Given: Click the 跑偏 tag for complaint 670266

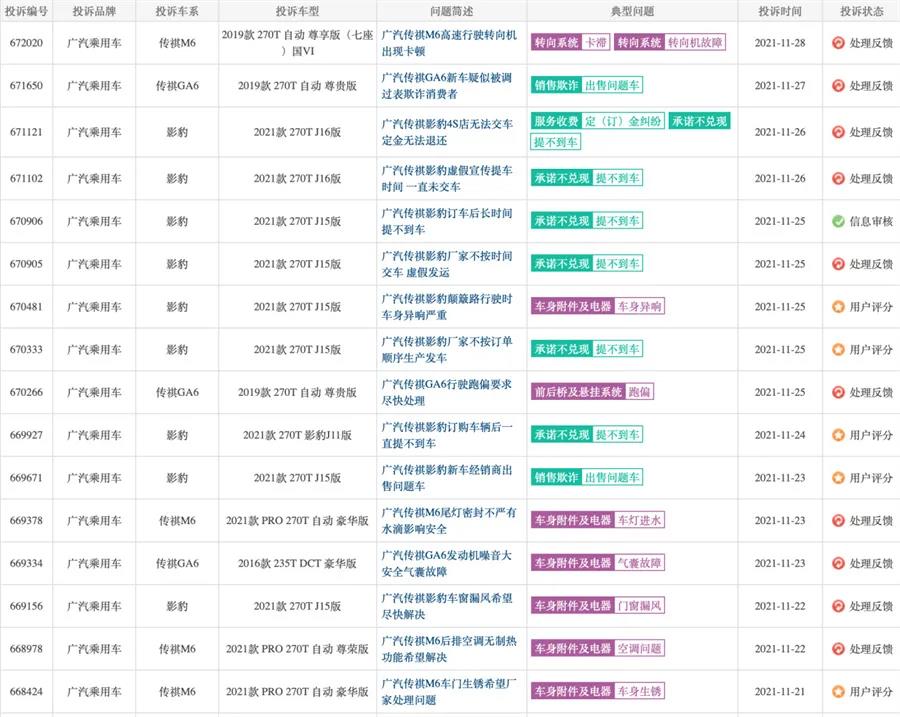Looking at the screenshot, I should (x=642, y=392).
